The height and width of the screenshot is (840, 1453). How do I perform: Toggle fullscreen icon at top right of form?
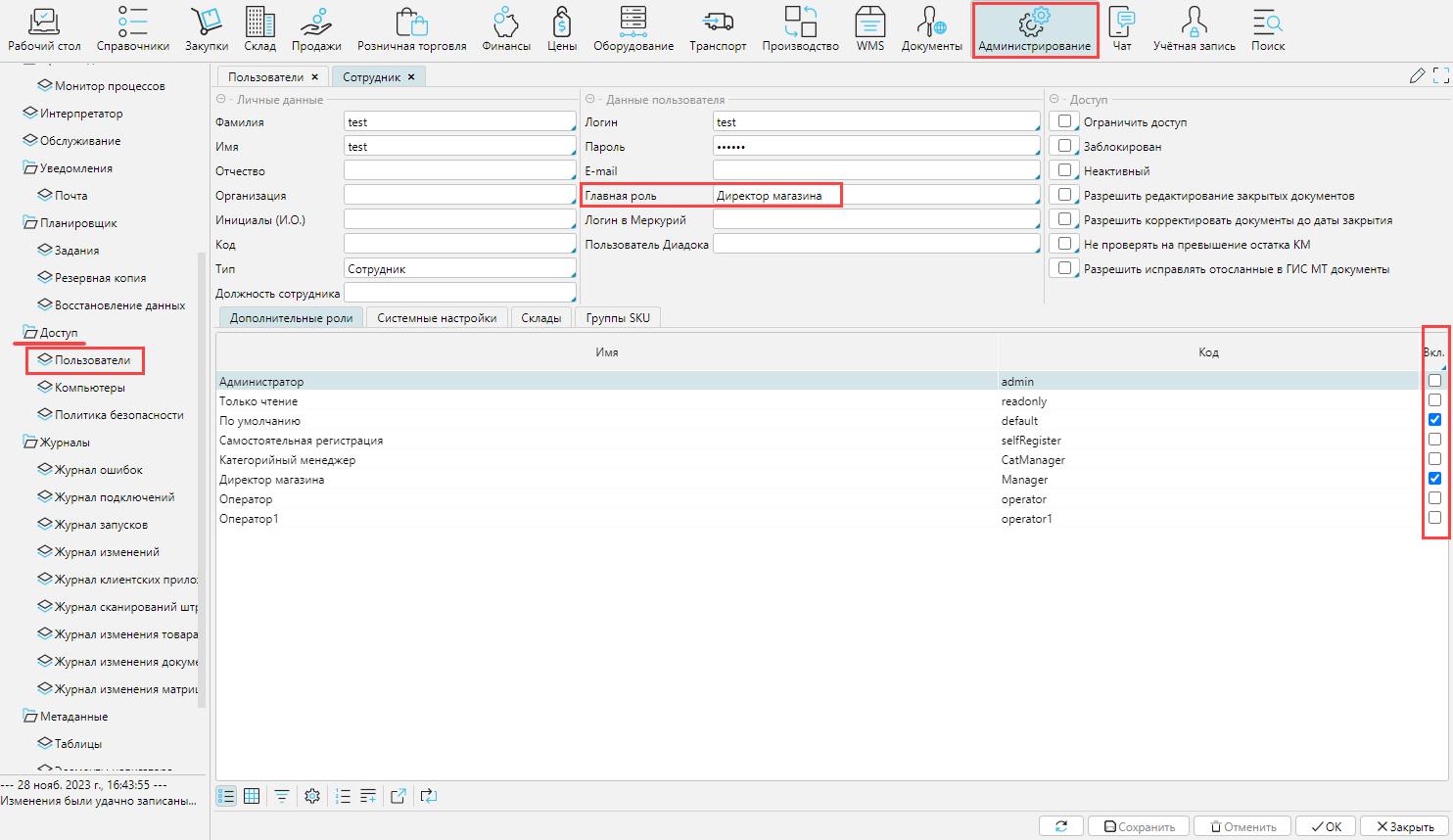1440,76
